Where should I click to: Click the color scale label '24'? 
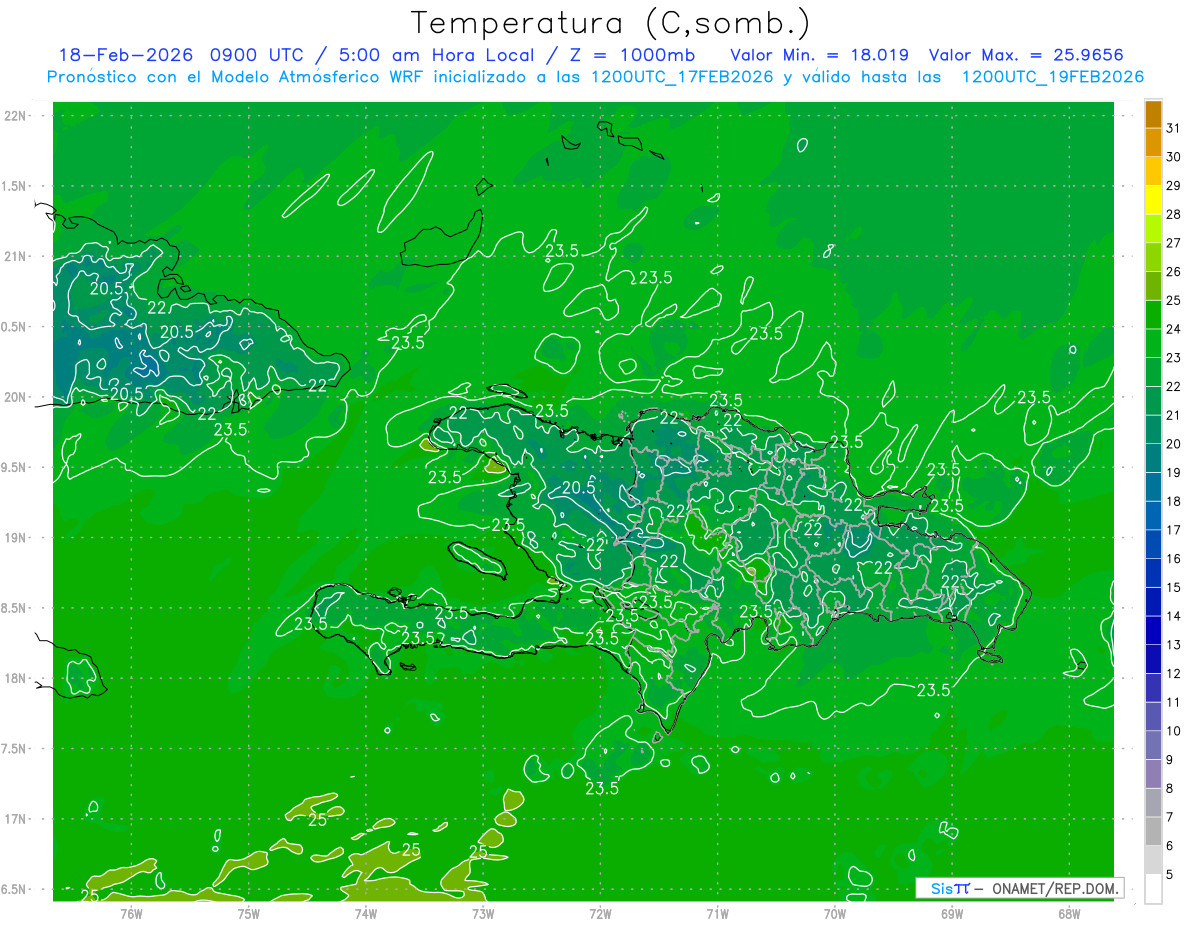pyautogui.click(x=1174, y=329)
